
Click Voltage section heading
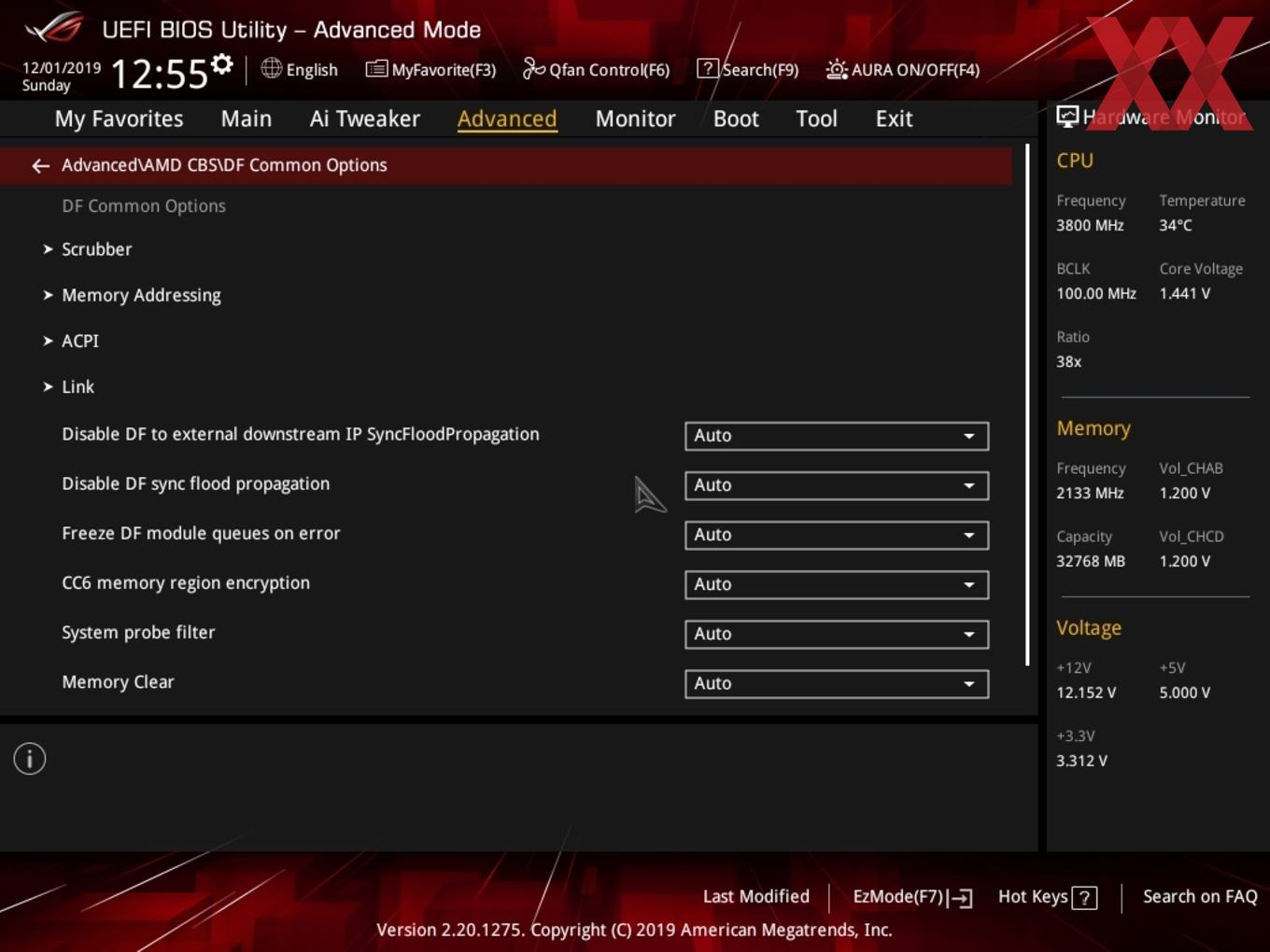[1089, 629]
